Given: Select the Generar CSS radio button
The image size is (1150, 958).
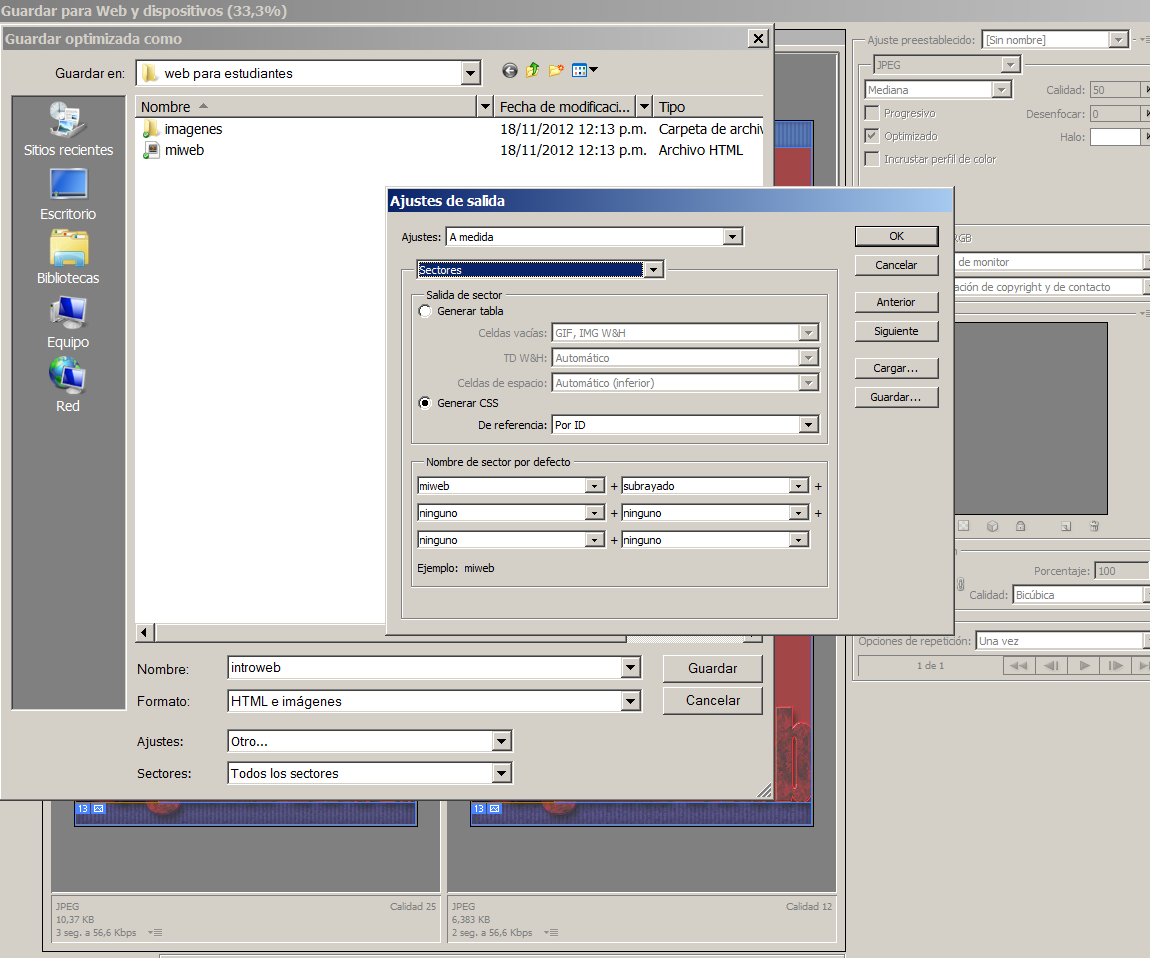Looking at the screenshot, I should point(426,403).
